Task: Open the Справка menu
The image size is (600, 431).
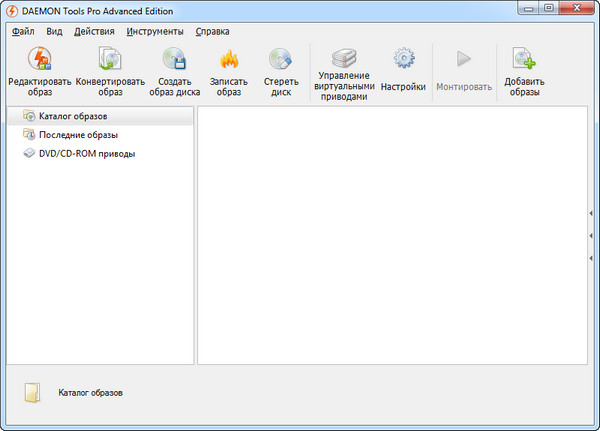Action: click(212, 31)
